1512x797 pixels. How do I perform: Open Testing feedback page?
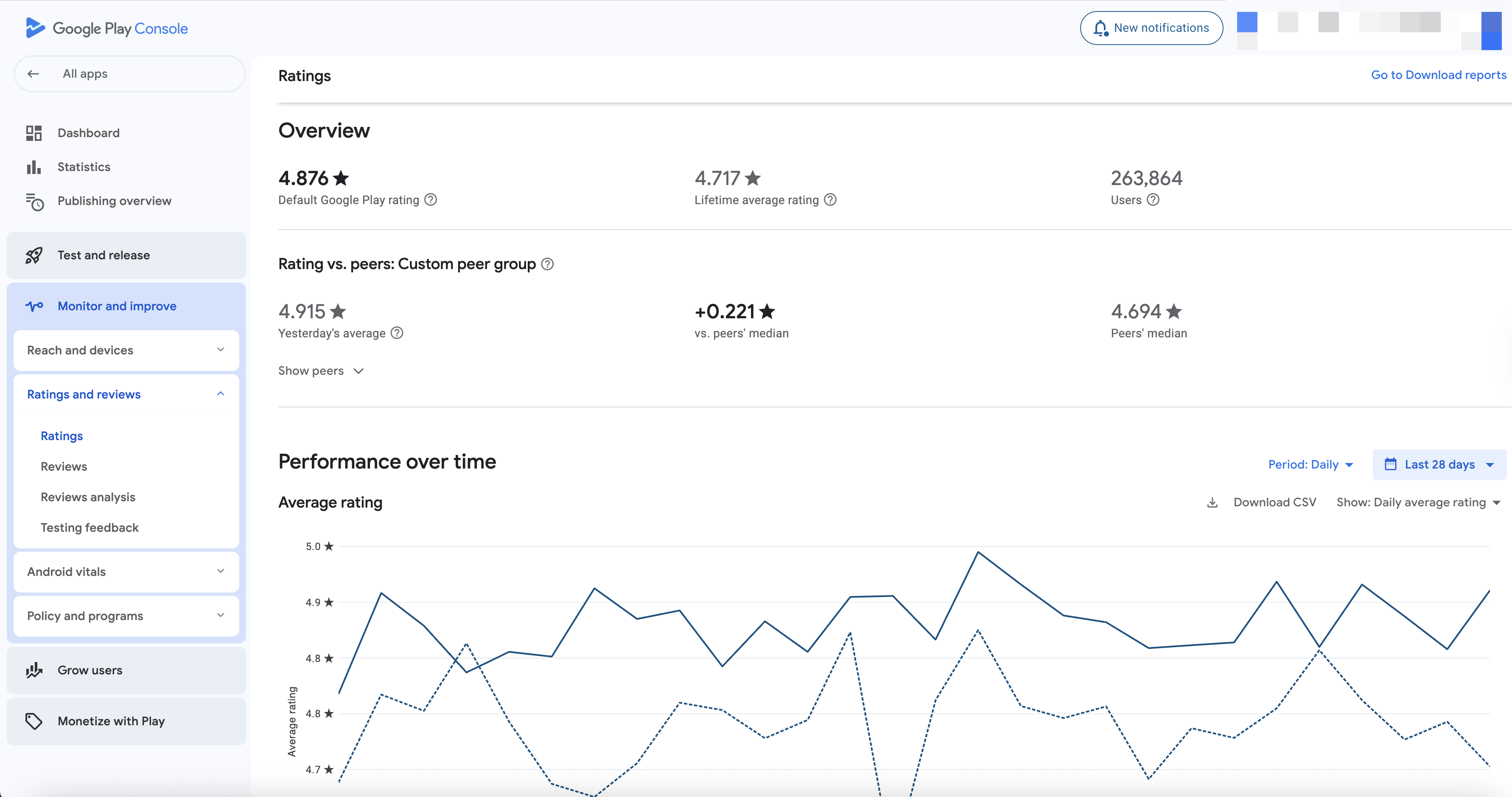[x=90, y=528]
